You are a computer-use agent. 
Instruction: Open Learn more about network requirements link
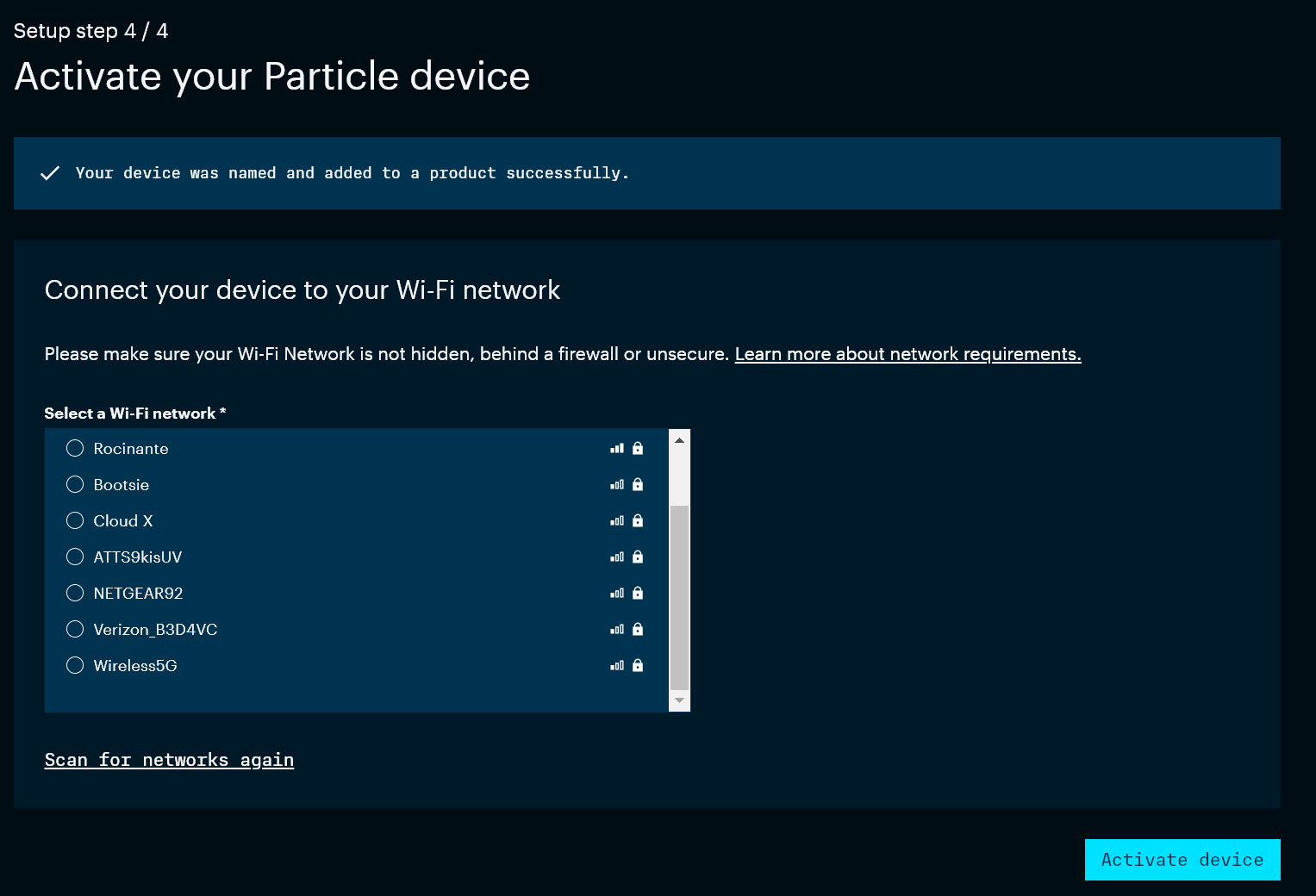coord(907,354)
